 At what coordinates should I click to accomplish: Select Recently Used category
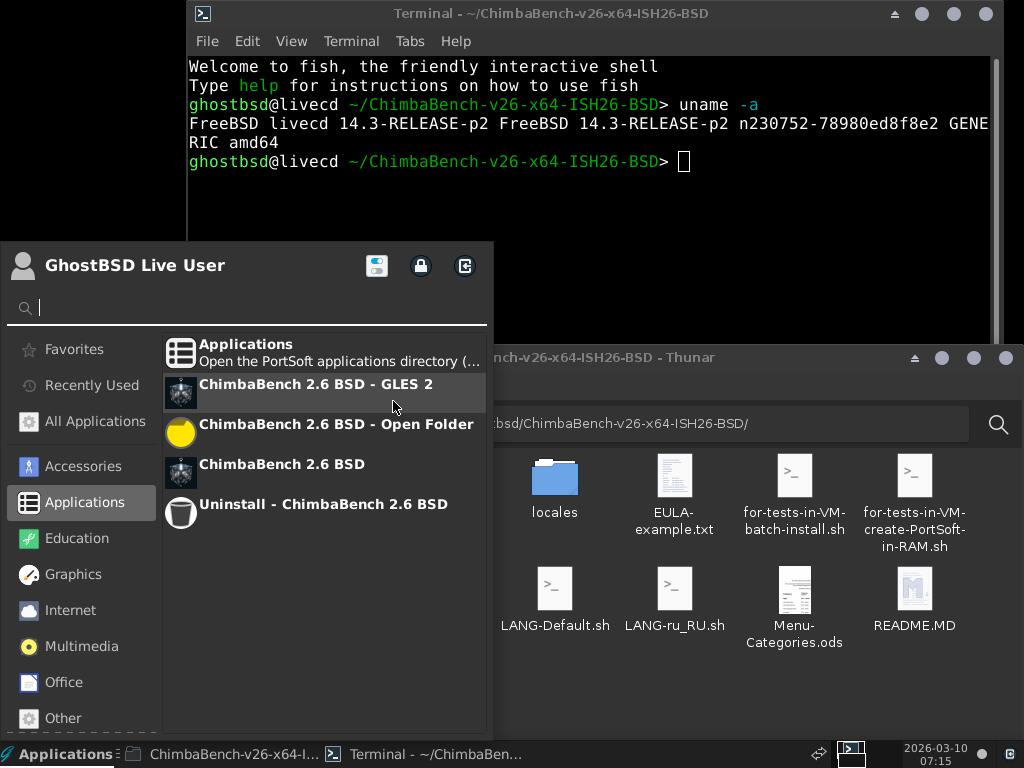click(82, 385)
